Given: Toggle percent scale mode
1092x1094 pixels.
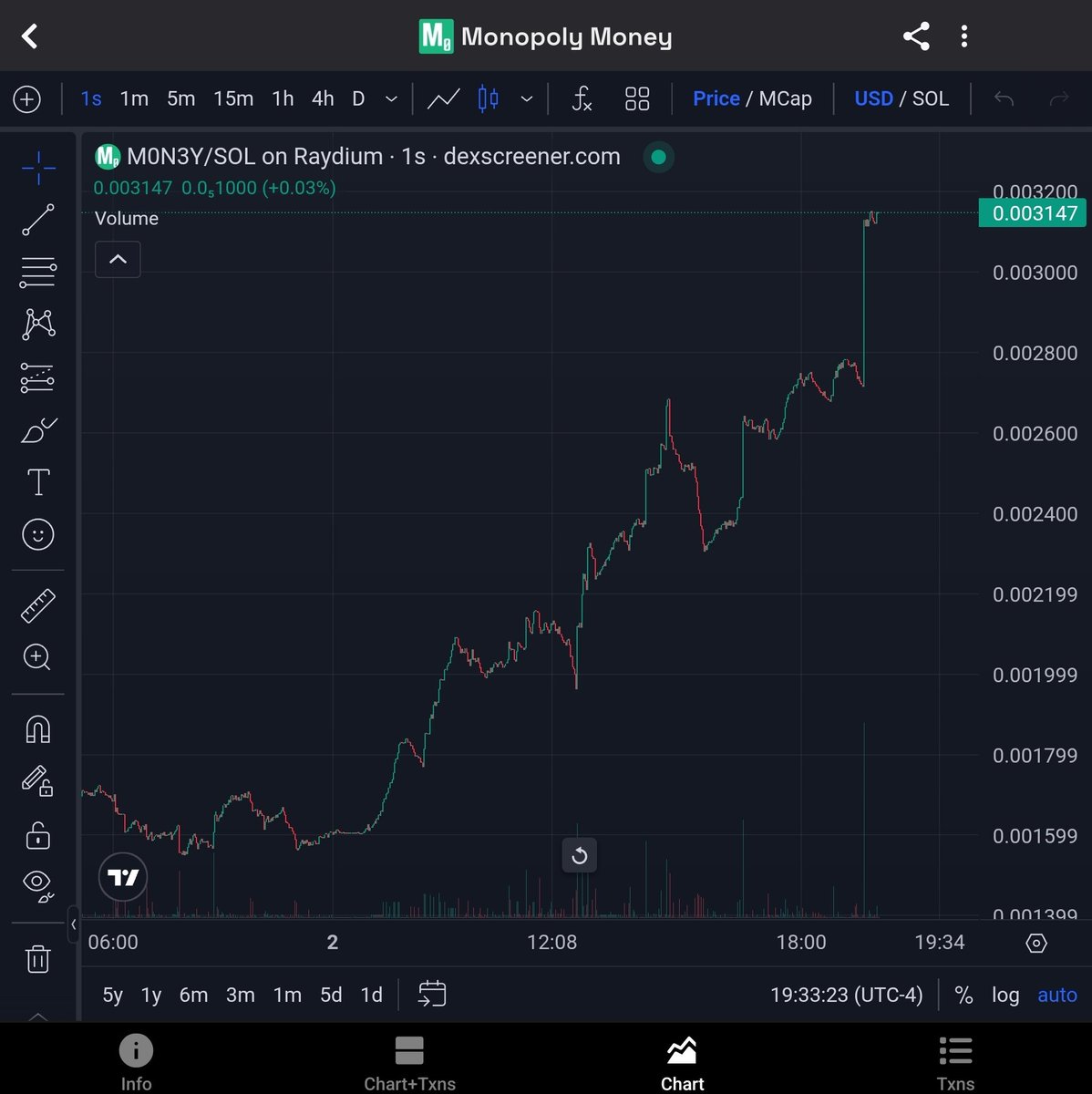Looking at the screenshot, I should click(963, 995).
